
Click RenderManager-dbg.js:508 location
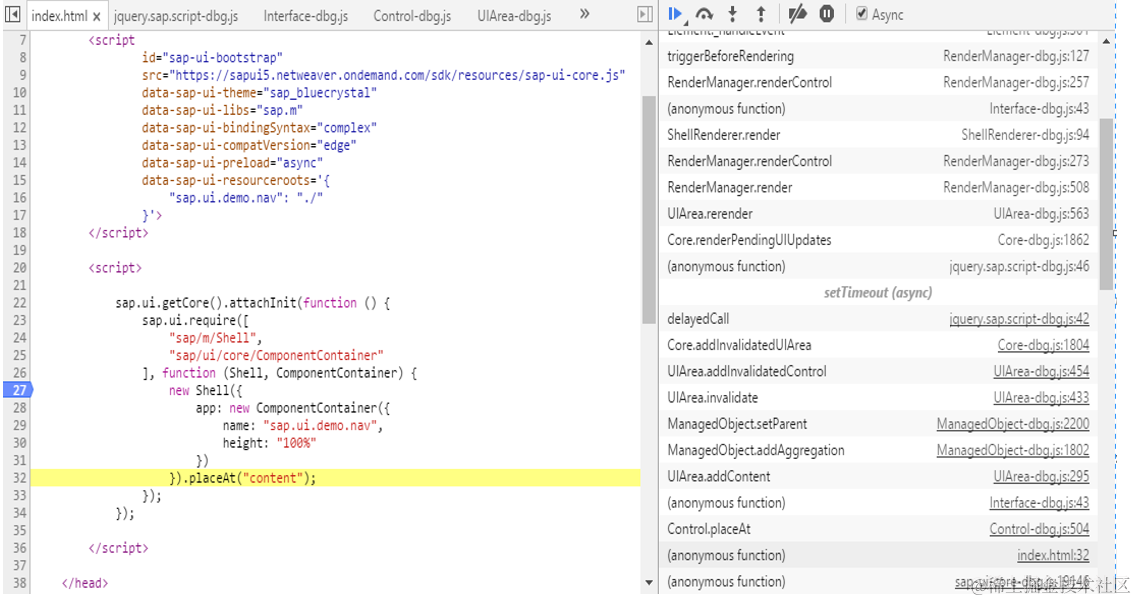tap(1016, 187)
